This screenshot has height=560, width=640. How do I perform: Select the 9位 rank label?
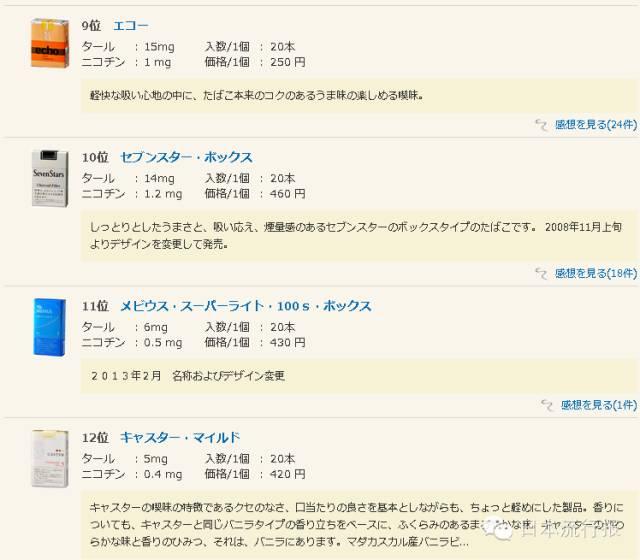pos(91,26)
